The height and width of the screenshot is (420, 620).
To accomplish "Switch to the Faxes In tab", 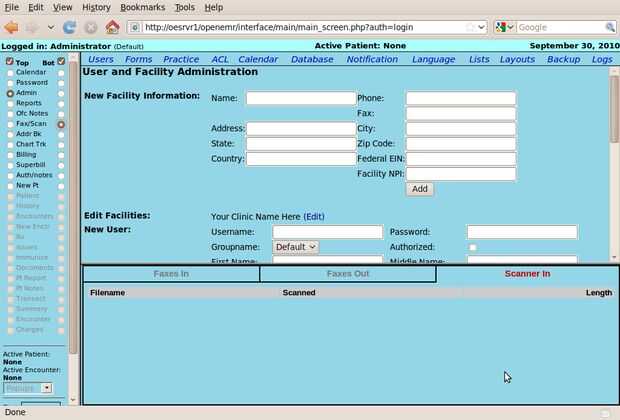I will pyautogui.click(x=171, y=274).
